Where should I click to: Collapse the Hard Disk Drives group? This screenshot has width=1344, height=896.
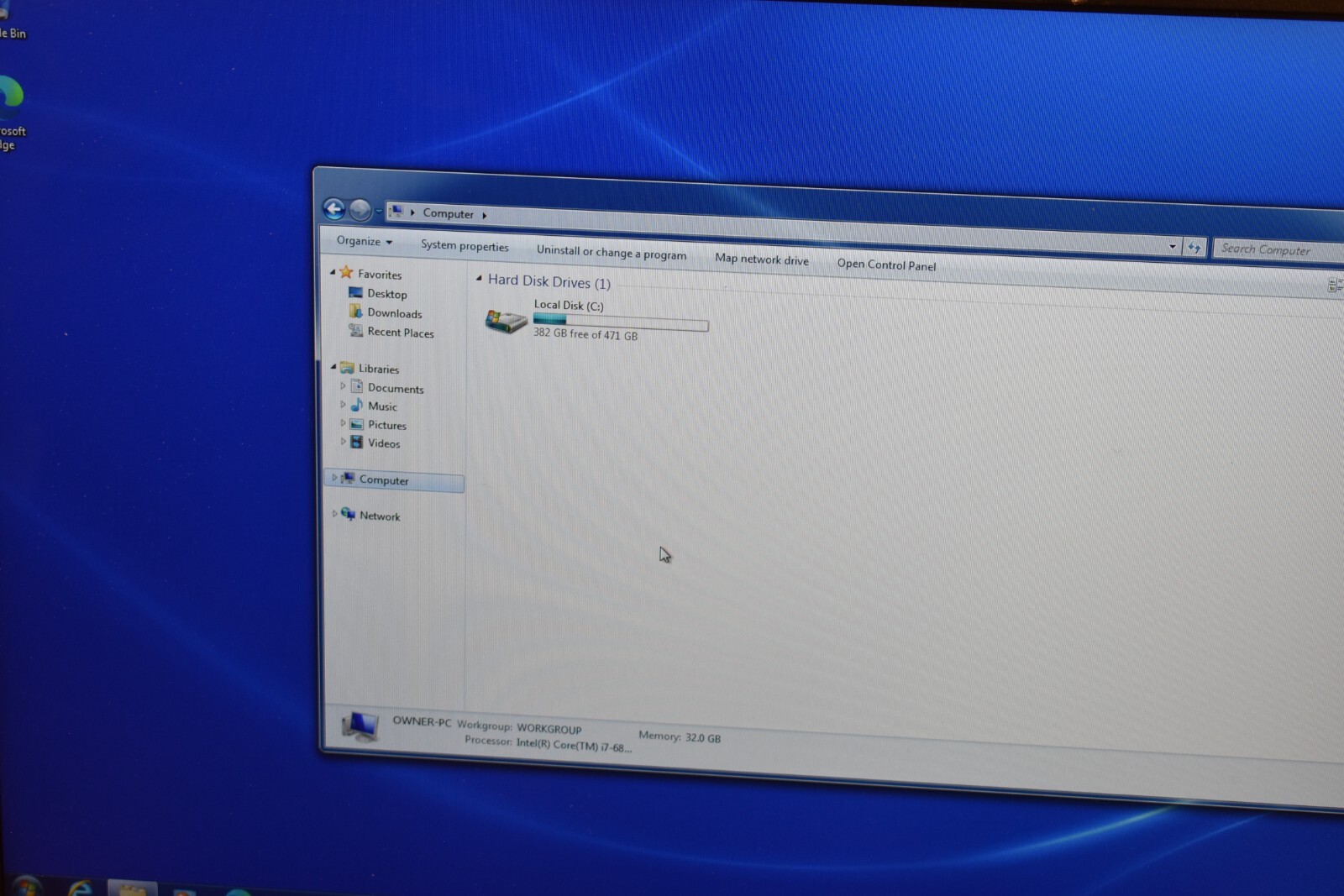point(479,278)
